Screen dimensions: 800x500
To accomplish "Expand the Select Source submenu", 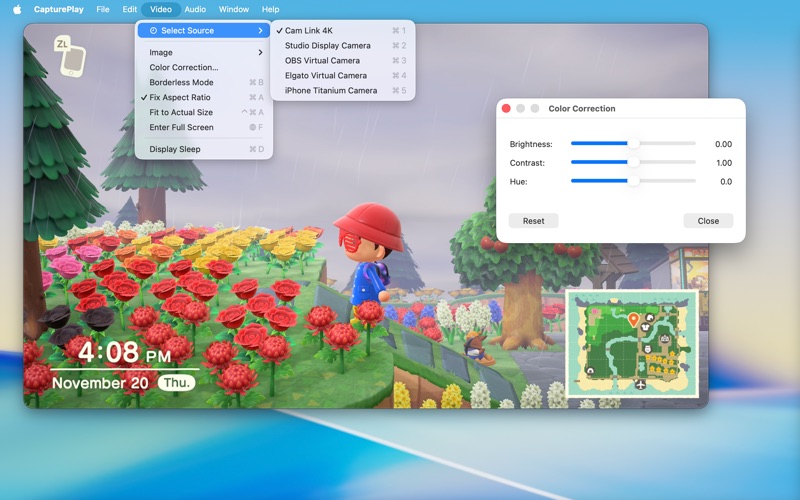I will (204, 31).
